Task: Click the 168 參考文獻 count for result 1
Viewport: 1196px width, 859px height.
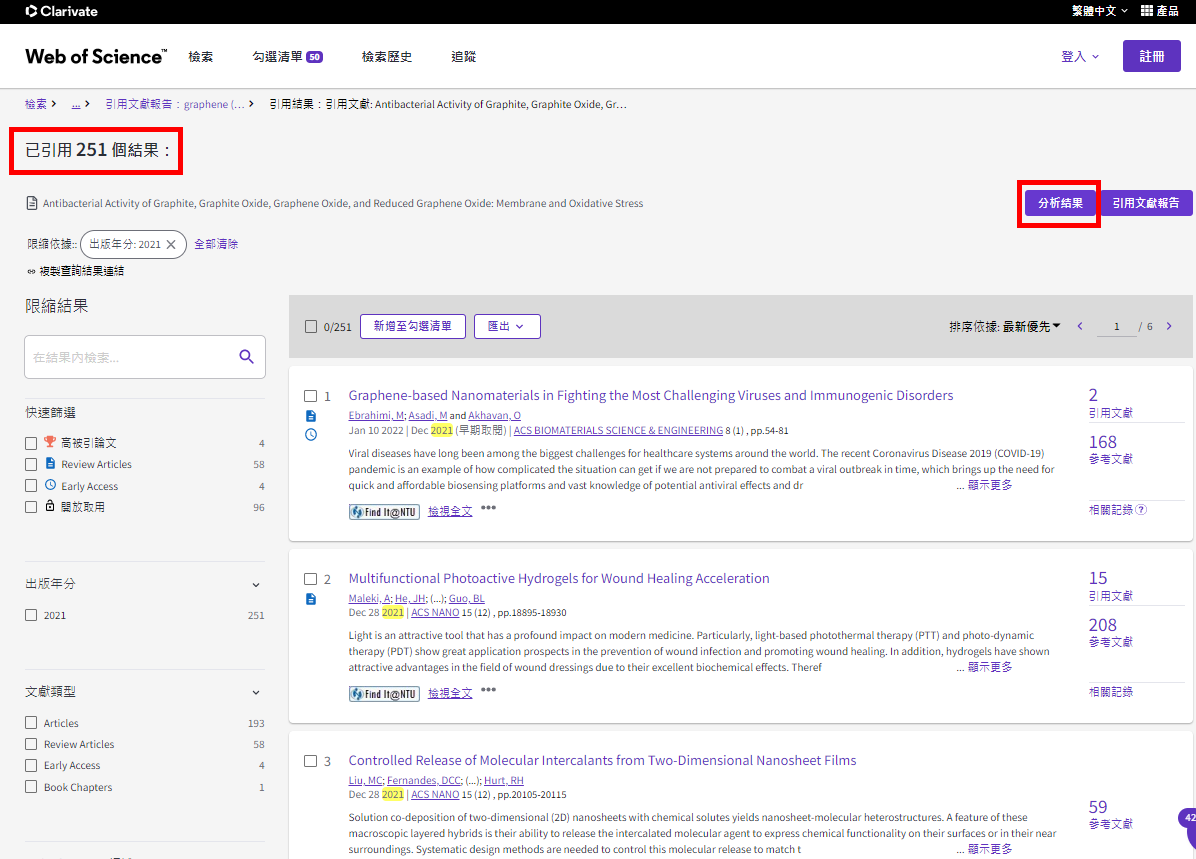Action: pyautogui.click(x=1103, y=442)
